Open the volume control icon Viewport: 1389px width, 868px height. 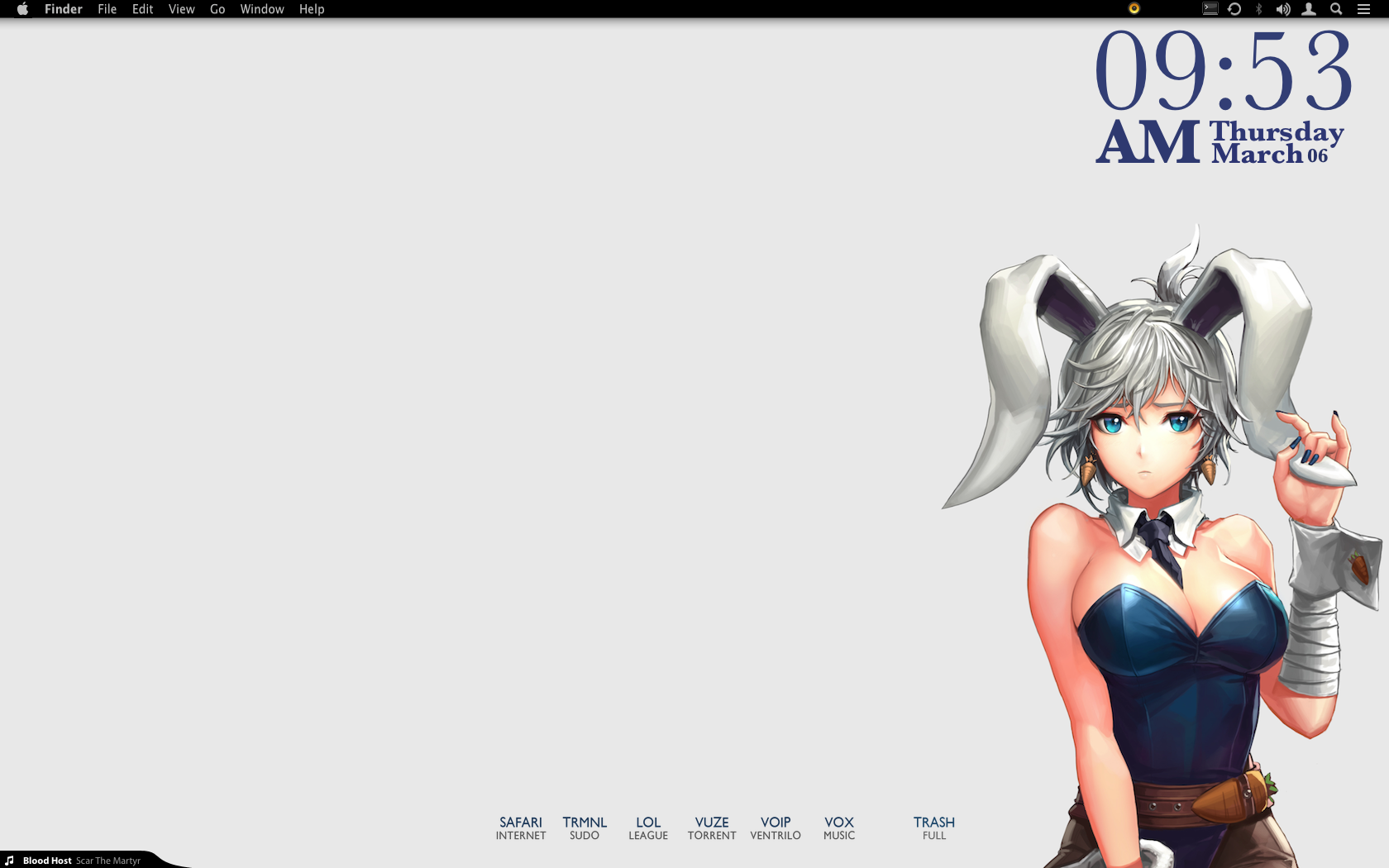tap(1283, 9)
